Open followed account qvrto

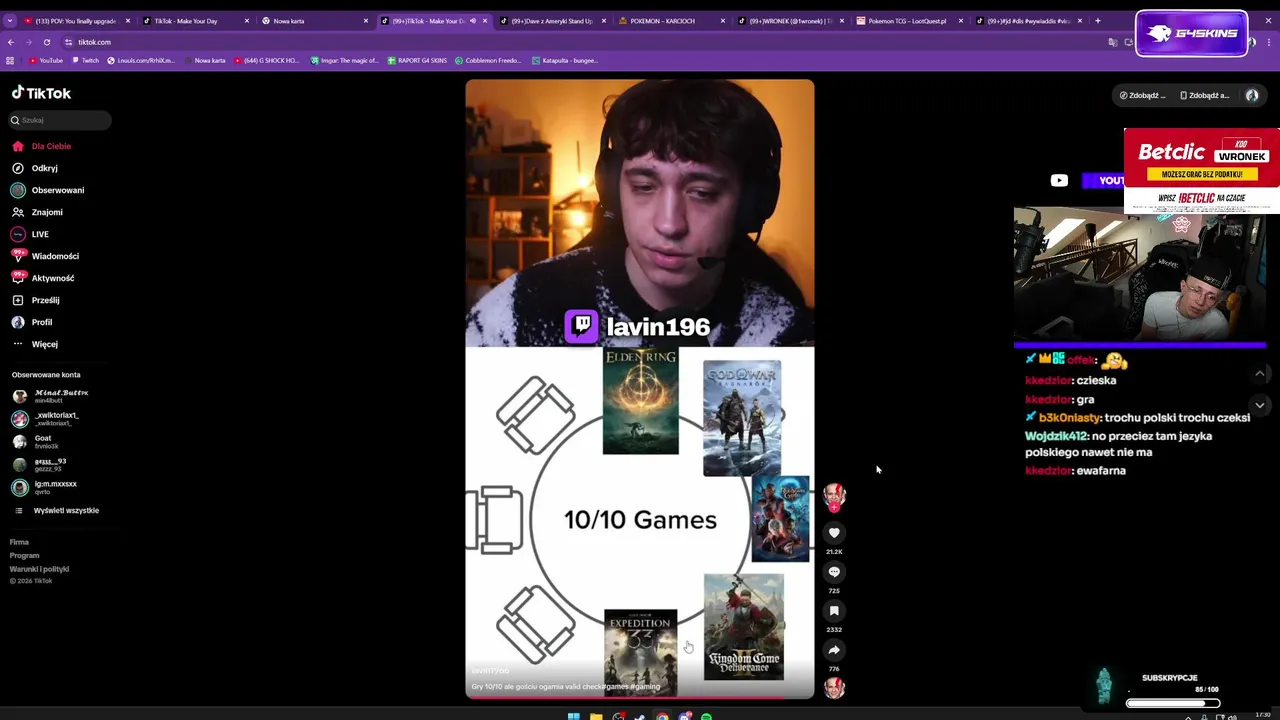point(43,487)
